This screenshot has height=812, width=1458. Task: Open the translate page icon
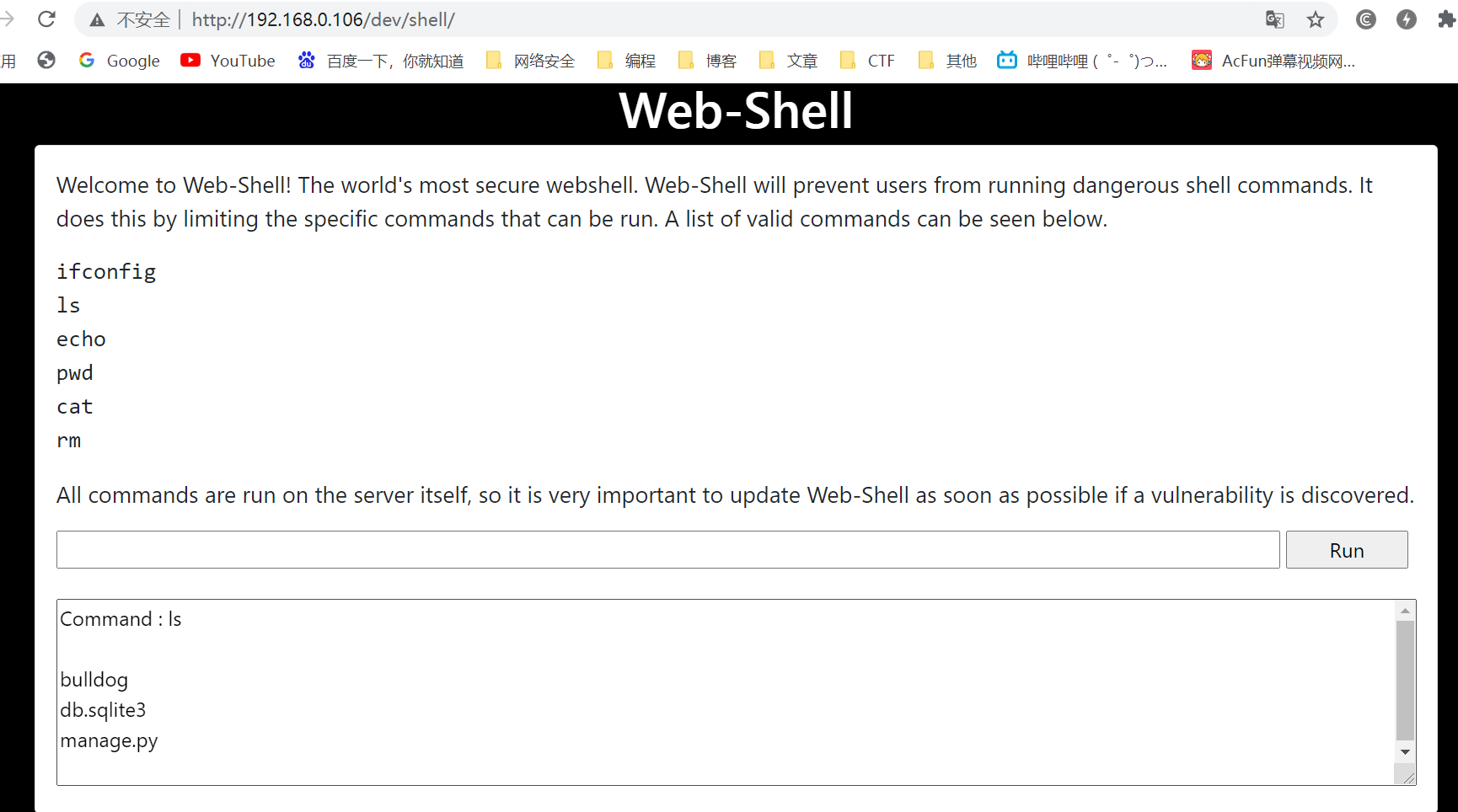[x=1275, y=19]
